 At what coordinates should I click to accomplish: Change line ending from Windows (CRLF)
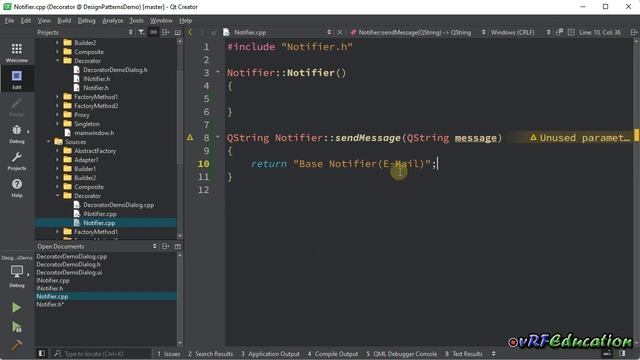[520, 32]
